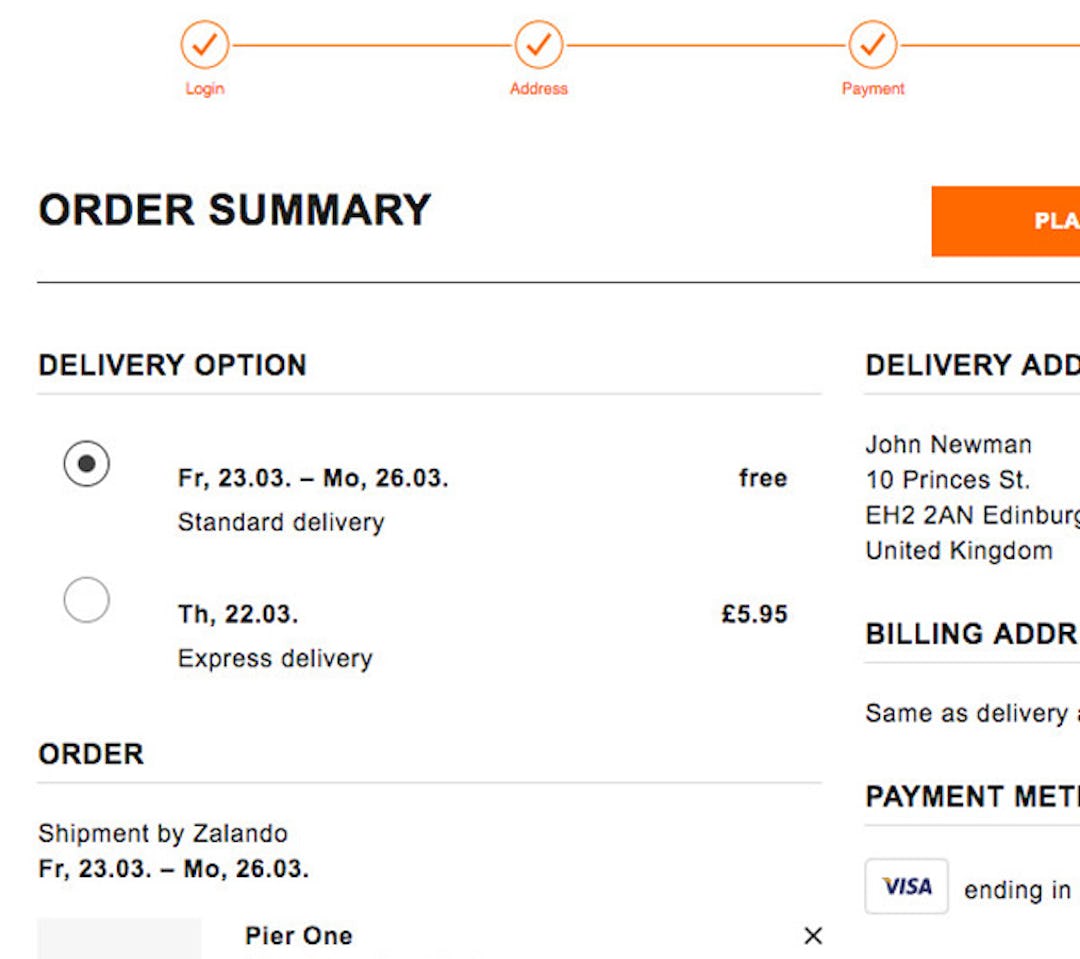Click the Address step checkmark icon

pos(539,46)
